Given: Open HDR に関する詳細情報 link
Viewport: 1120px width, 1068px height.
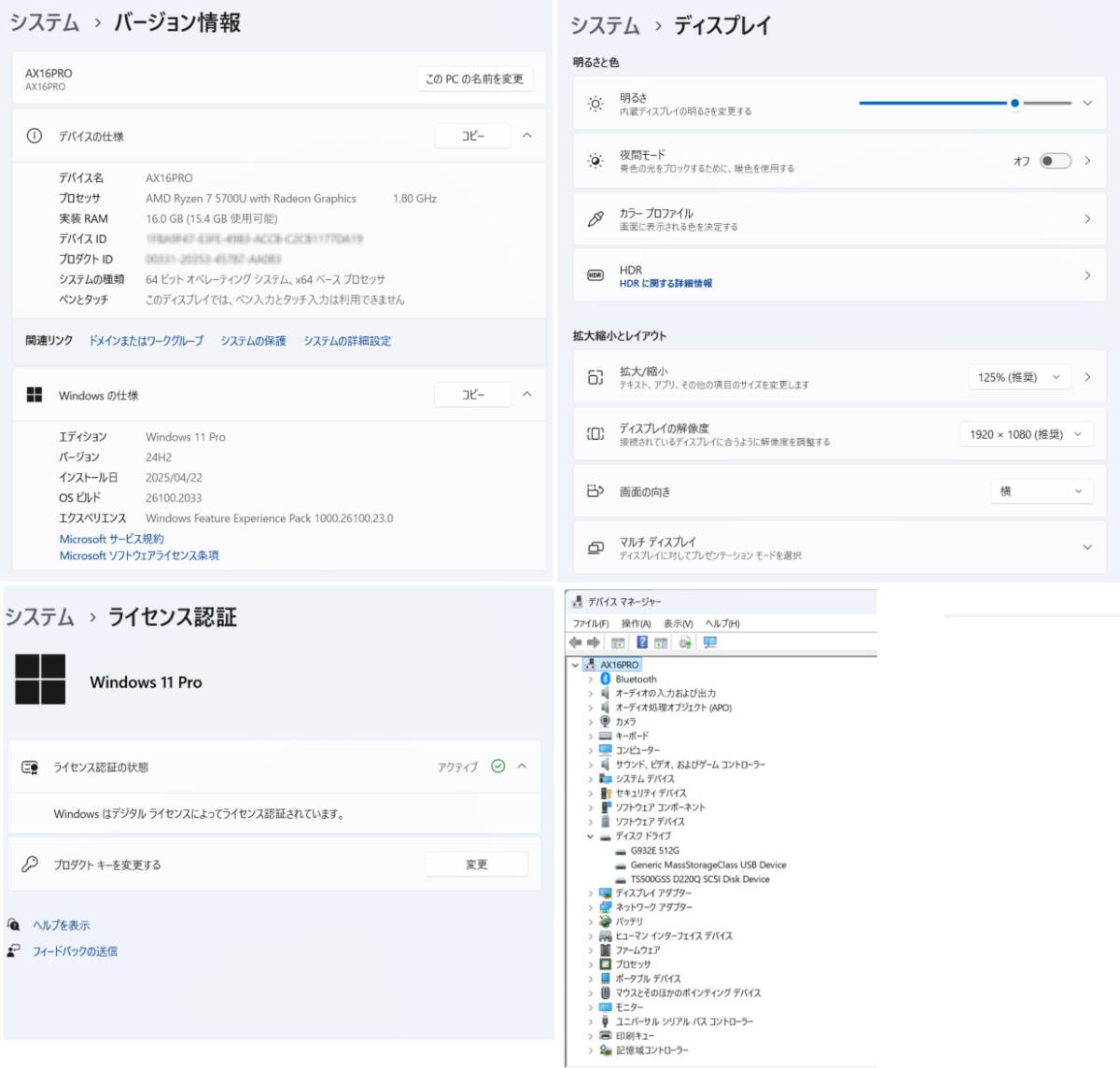Looking at the screenshot, I should tap(665, 283).
